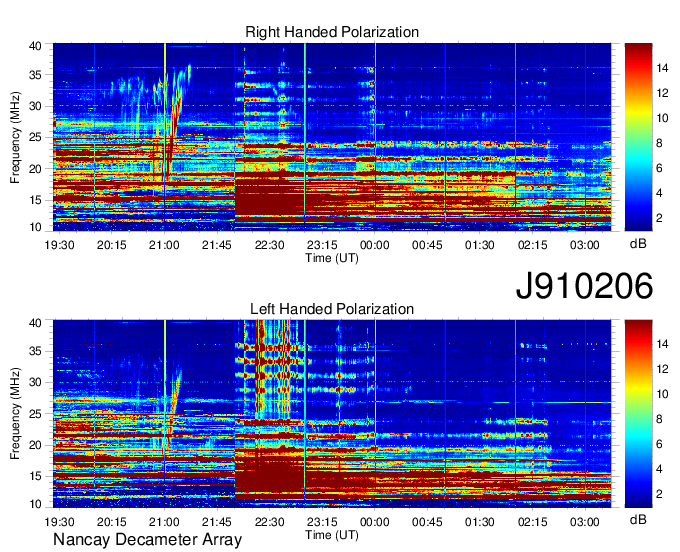
Task: Click 20 MHz tick on Right Handed frequency axis
Action: (35, 169)
